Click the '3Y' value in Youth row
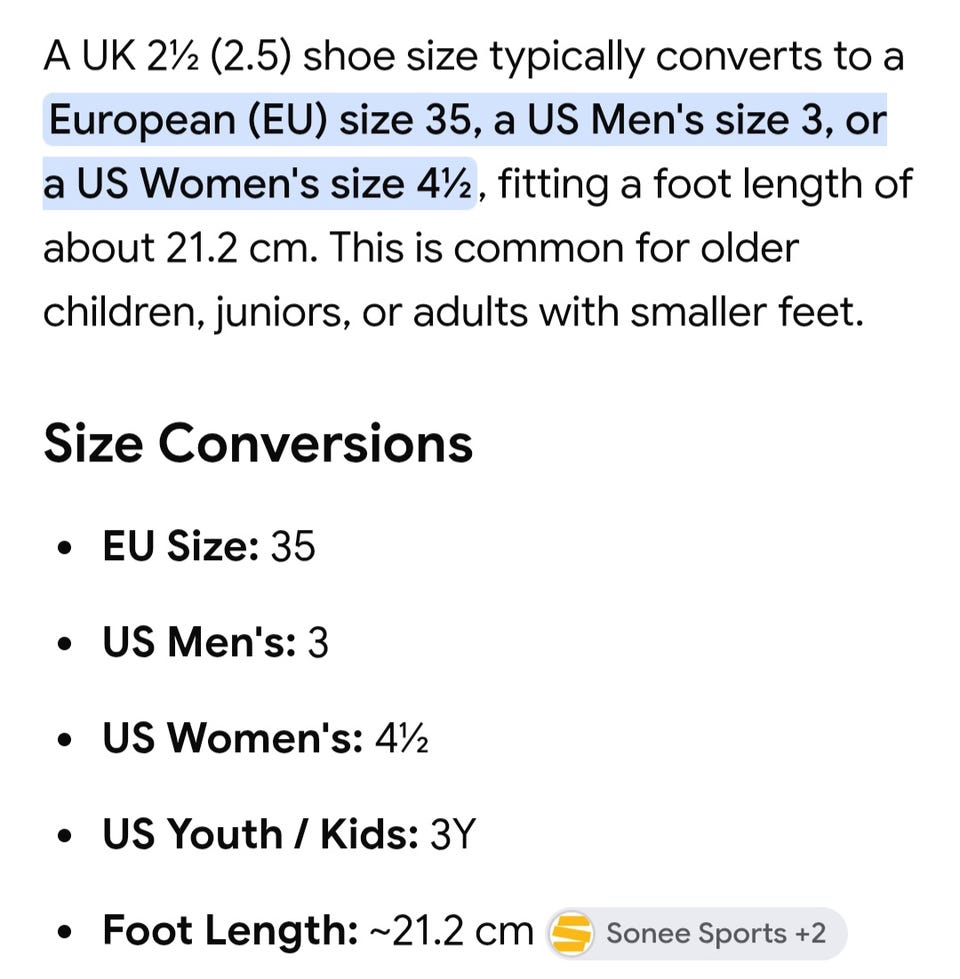The height and width of the screenshot is (979, 960). [453, 834]
